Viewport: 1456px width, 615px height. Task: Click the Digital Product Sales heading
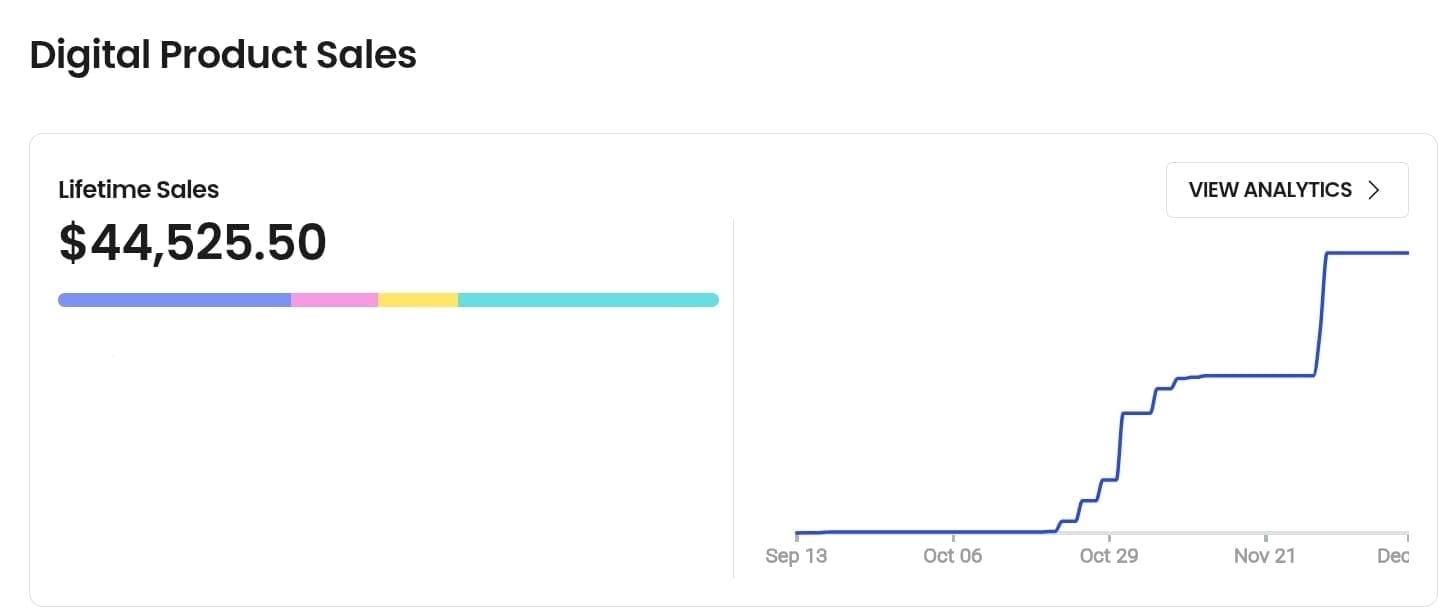223,55
